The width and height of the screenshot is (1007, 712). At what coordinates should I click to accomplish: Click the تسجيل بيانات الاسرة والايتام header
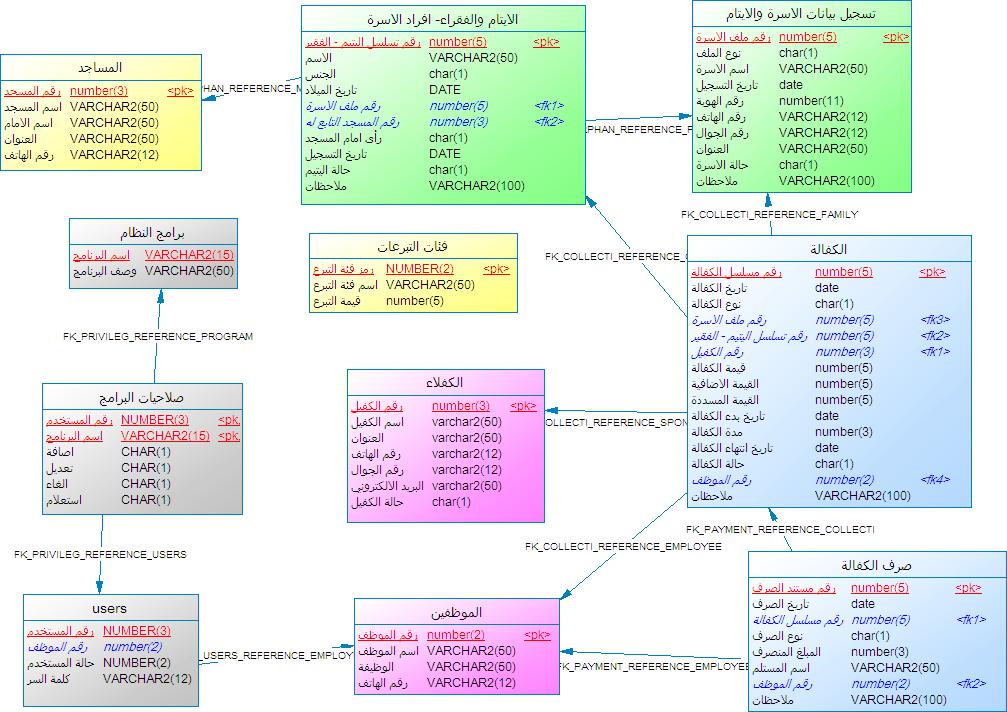click(801, 14)
